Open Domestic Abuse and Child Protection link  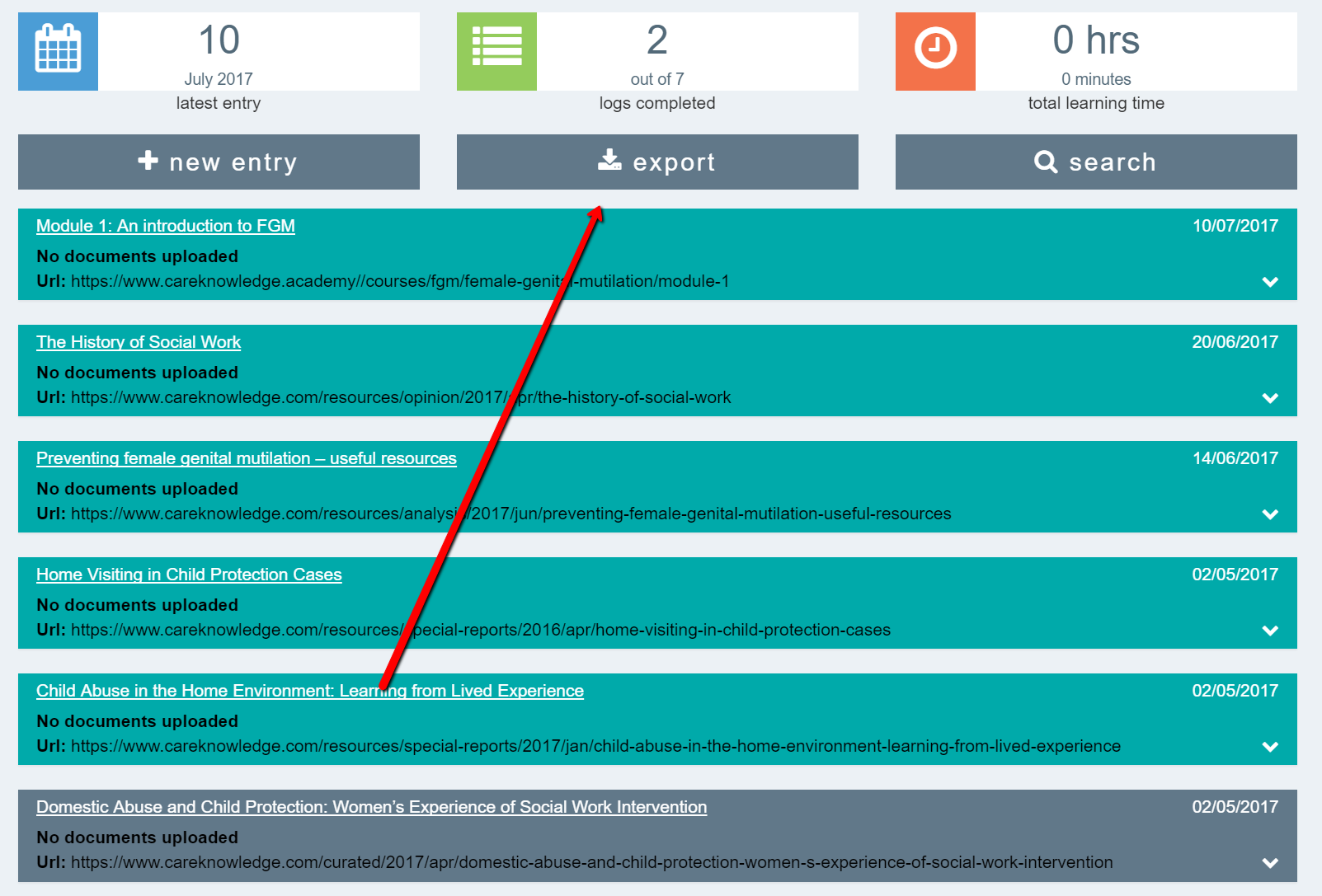point(371,807)
